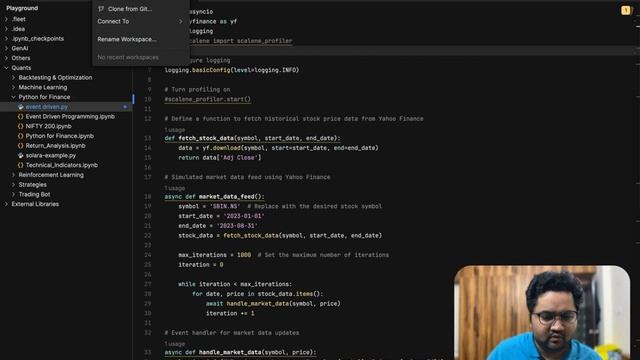Click the 'iteration += 1' line
Image resolution: width=640 pixels, height=360 pixels.
pyautogui.click(x=230, y=313)
